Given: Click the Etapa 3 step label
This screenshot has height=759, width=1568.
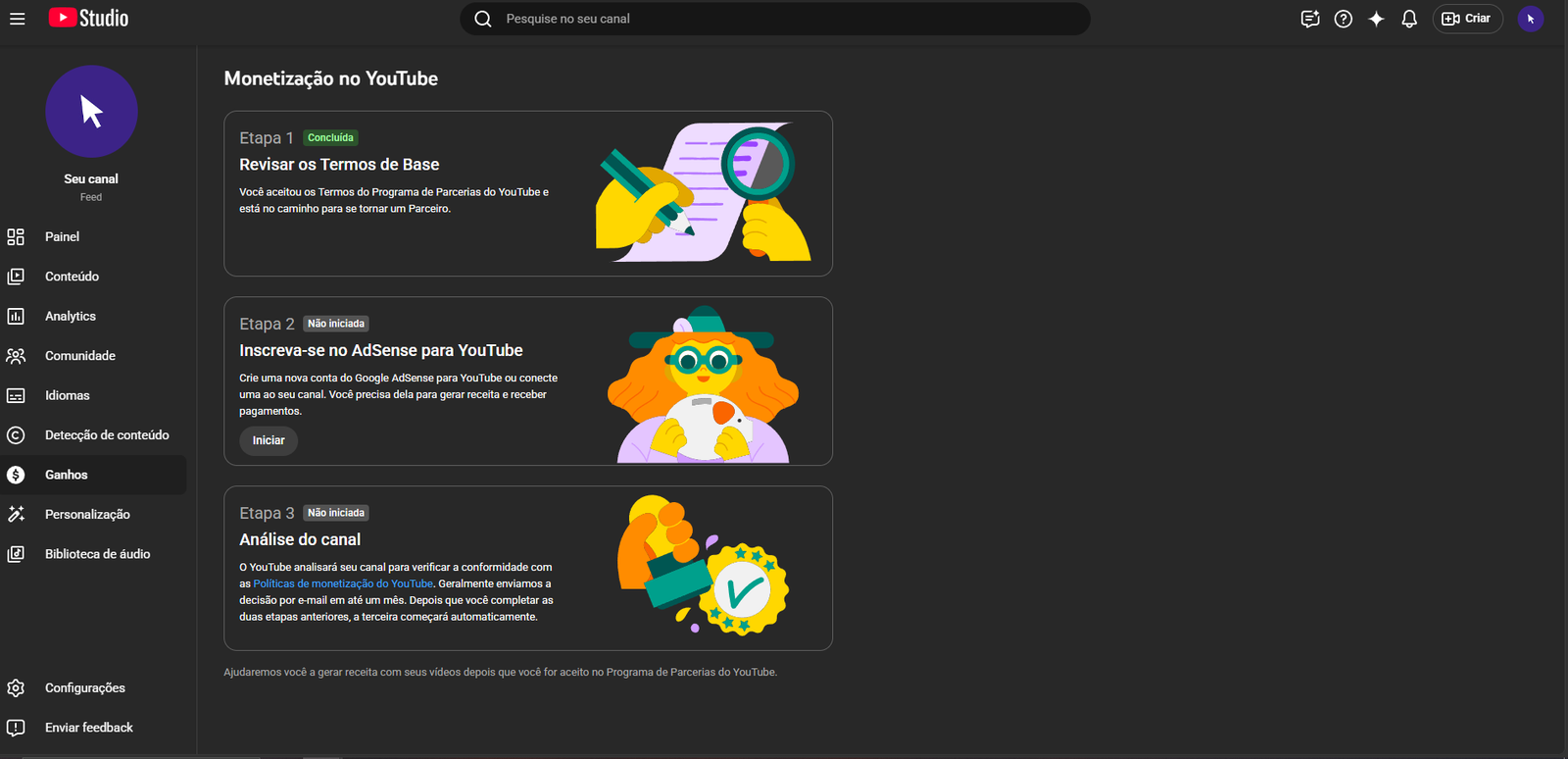Looking at the screenshot, I should [x=267, y=513].
